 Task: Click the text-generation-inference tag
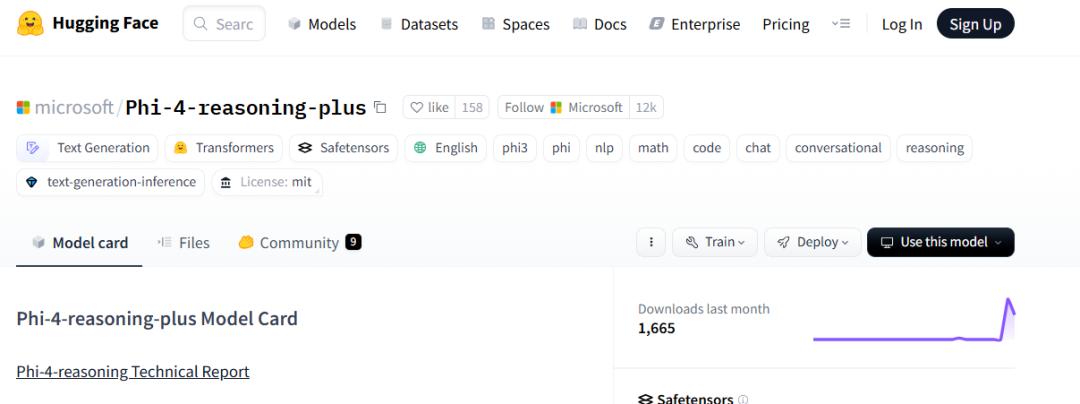click(111, 182)
